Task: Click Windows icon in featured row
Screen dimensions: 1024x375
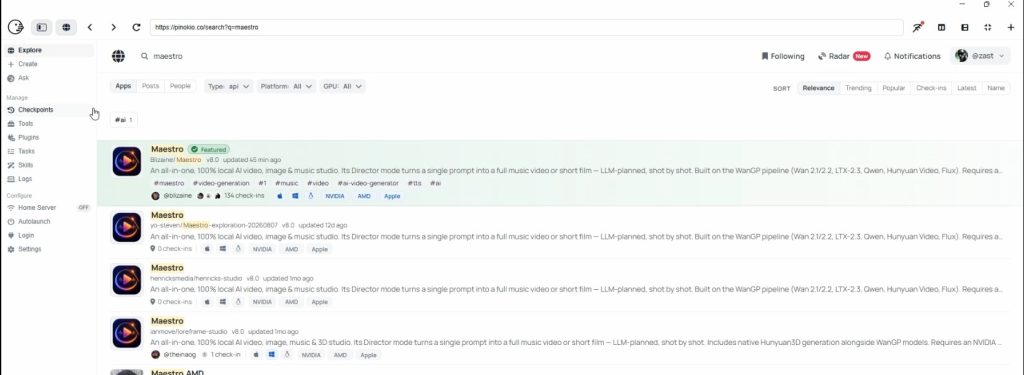Action: (295, 196)
